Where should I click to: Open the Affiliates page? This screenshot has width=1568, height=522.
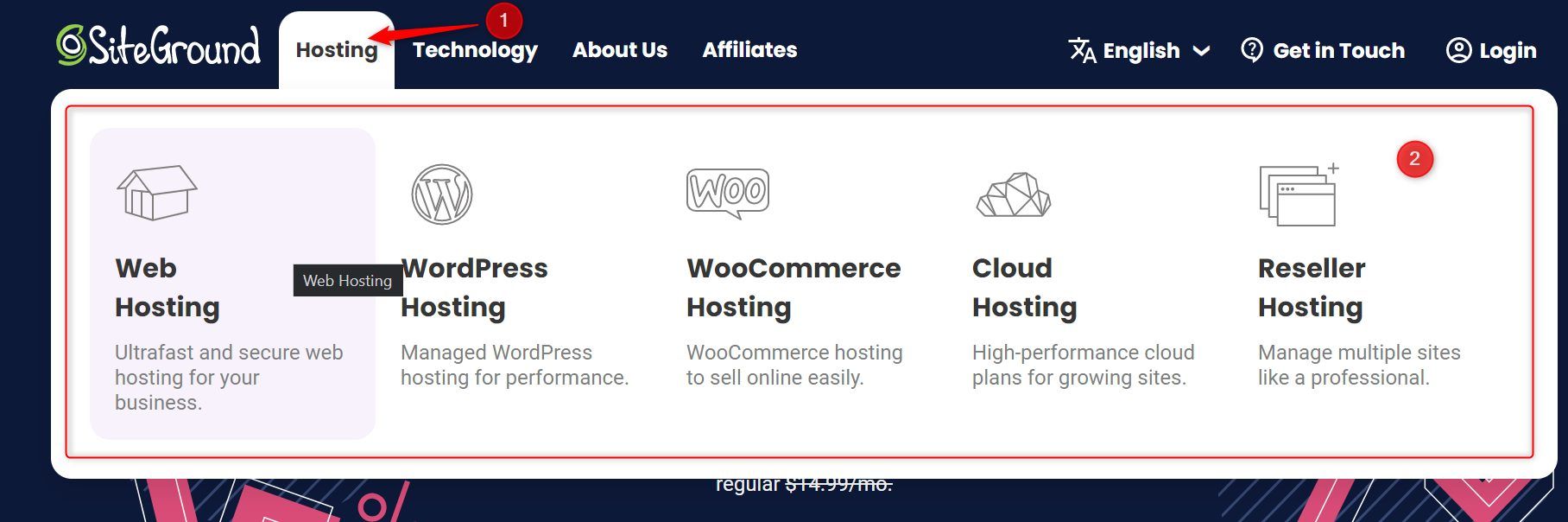[749, 50]
